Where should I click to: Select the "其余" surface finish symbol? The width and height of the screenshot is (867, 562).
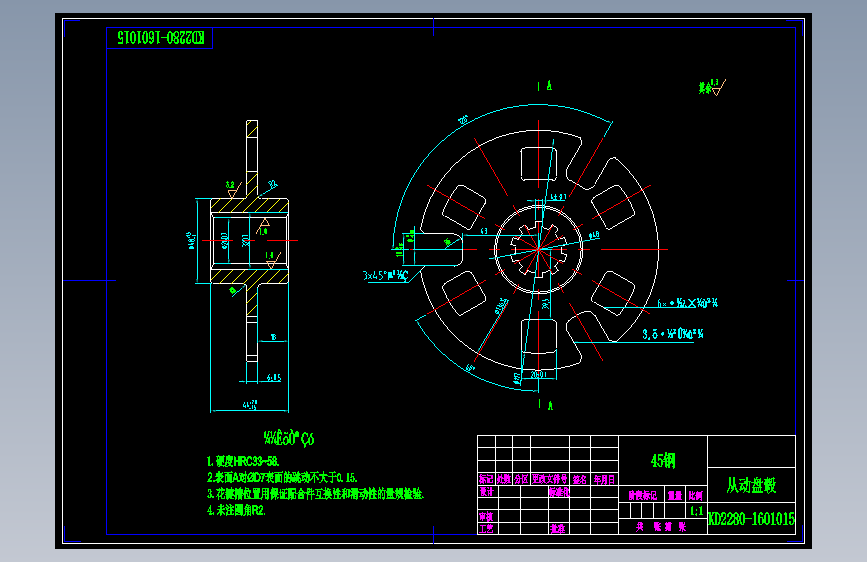(x=712, y=87)
